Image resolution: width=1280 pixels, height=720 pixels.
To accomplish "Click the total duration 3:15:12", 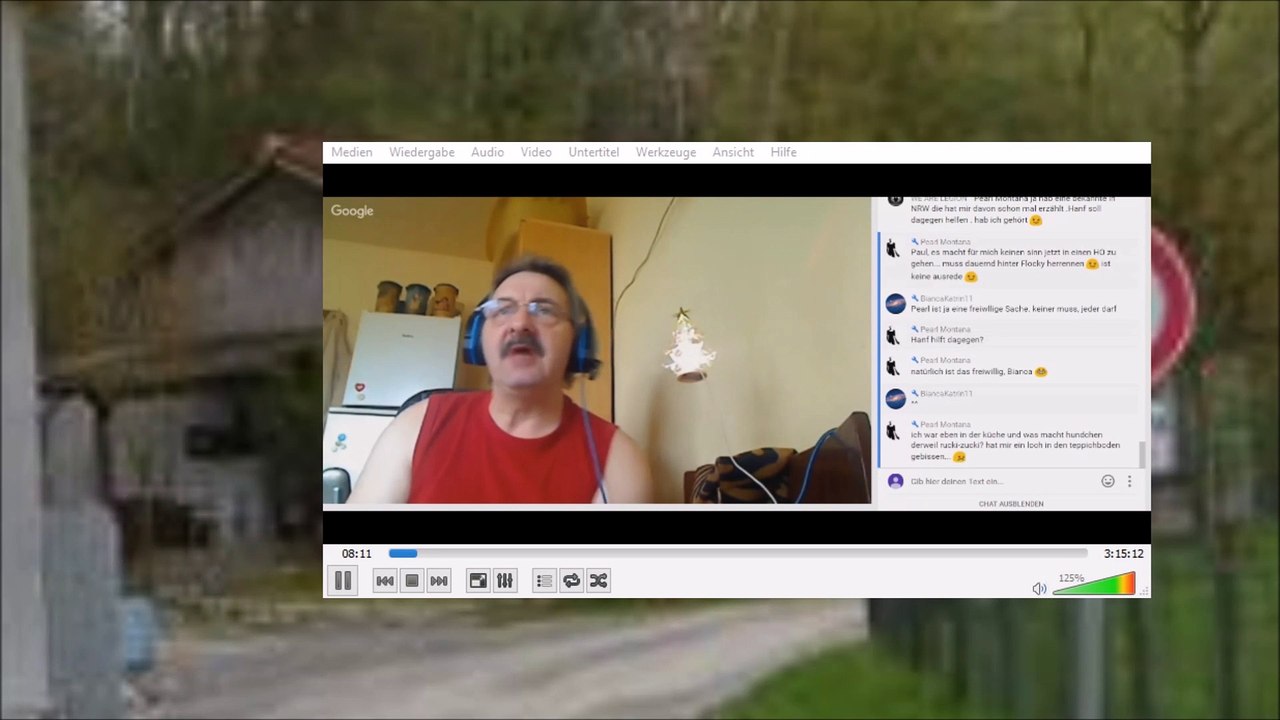I will (1124, 554).
